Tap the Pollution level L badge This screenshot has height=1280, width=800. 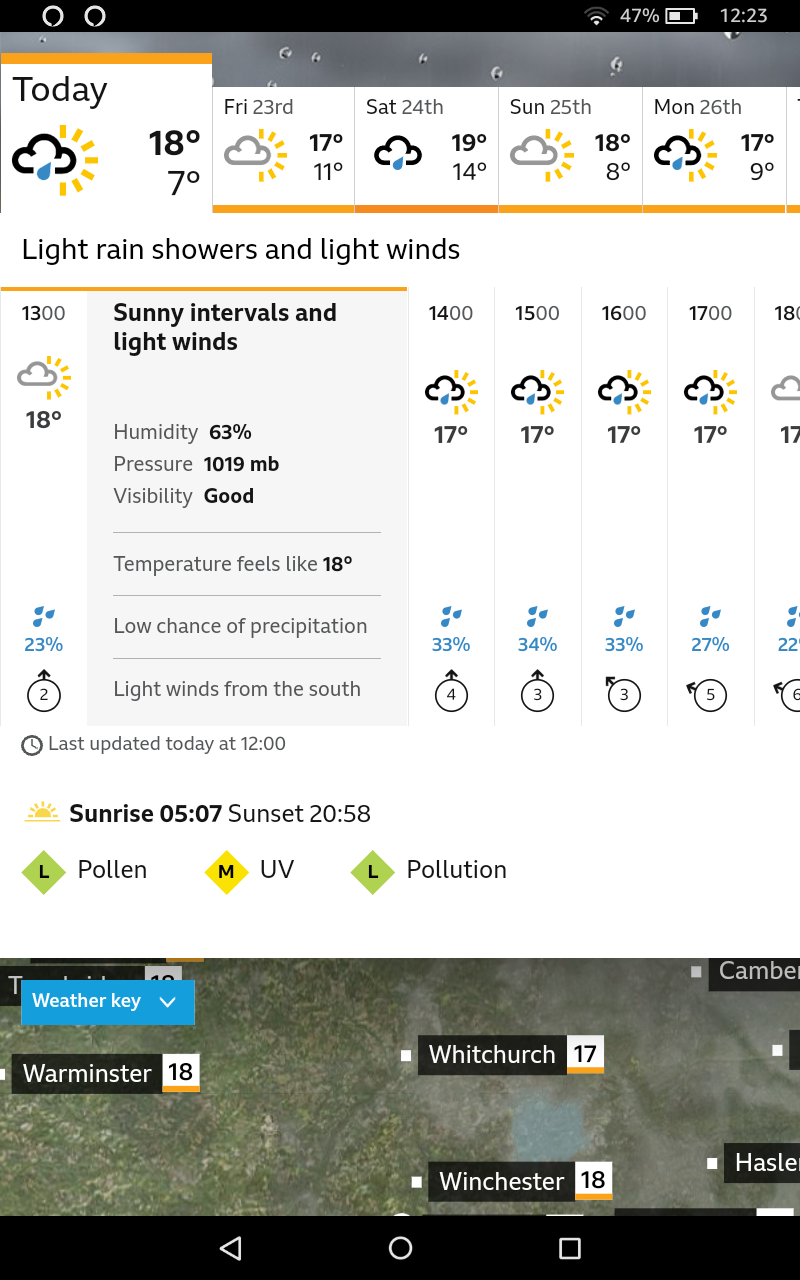coord(373,871)
